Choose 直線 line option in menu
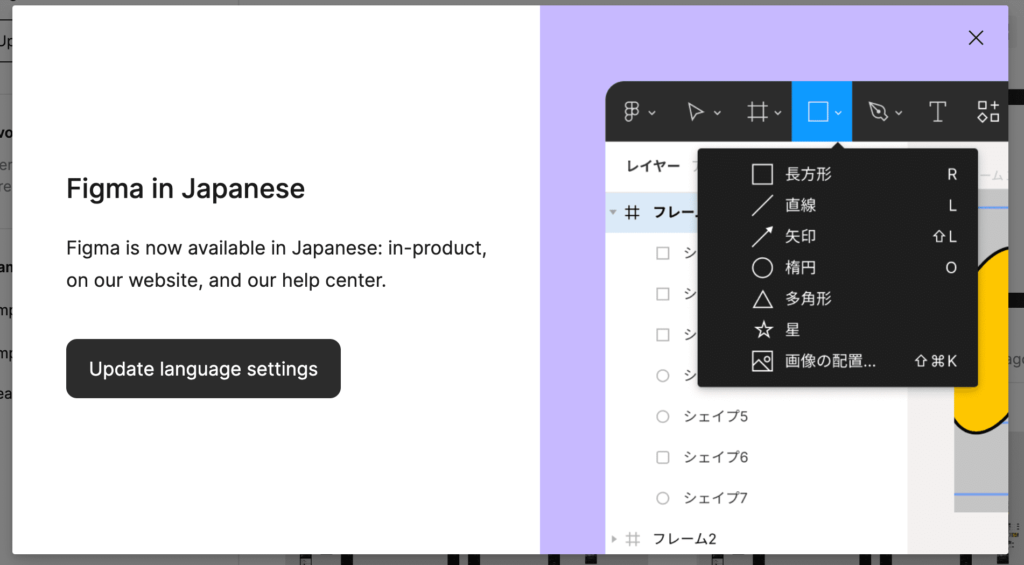 [800, 206]
